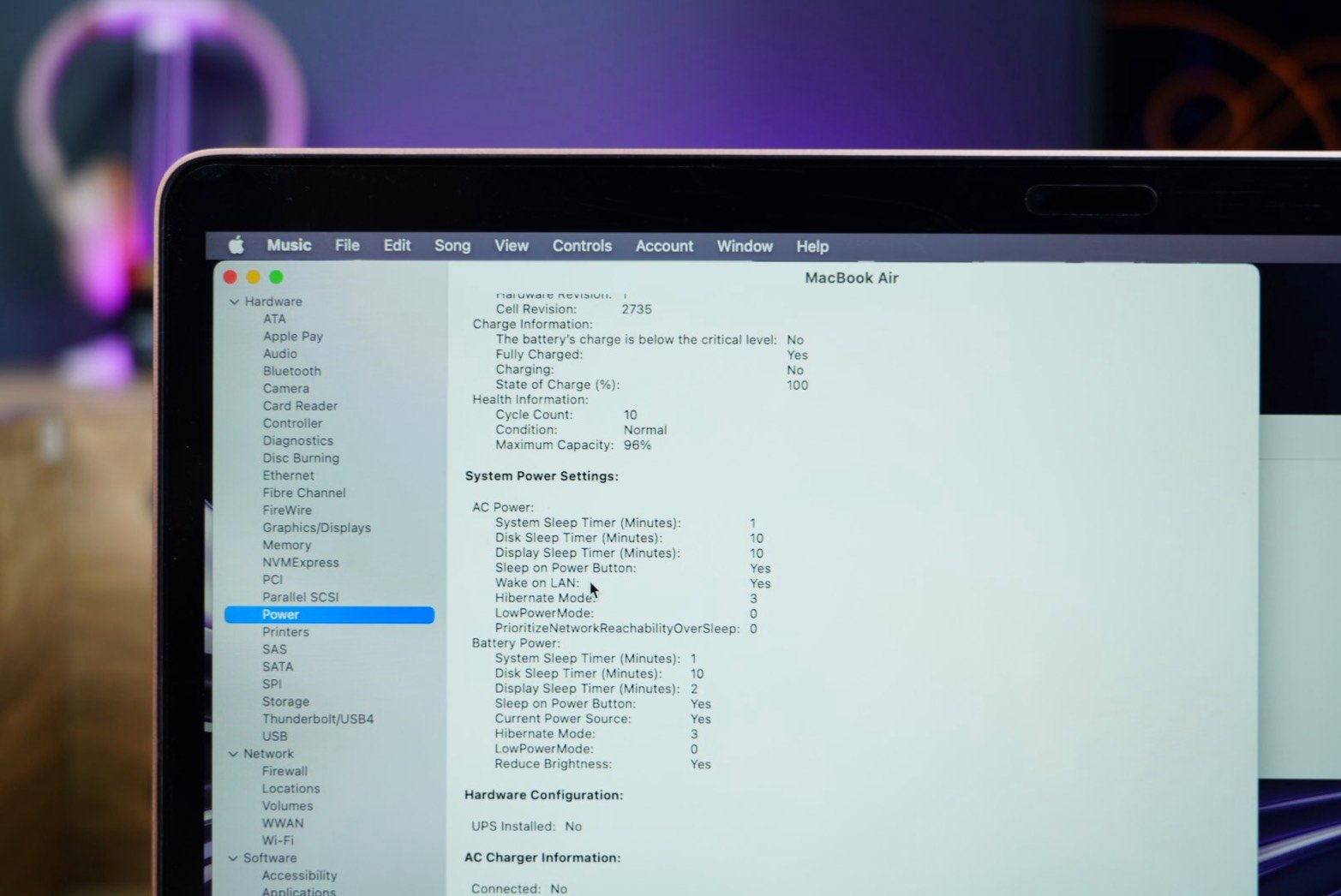Viewport: 1341px width, 896px height.
Task: Select Thunderbolt/USB4 in the sidebar
Action: [318, 719]
